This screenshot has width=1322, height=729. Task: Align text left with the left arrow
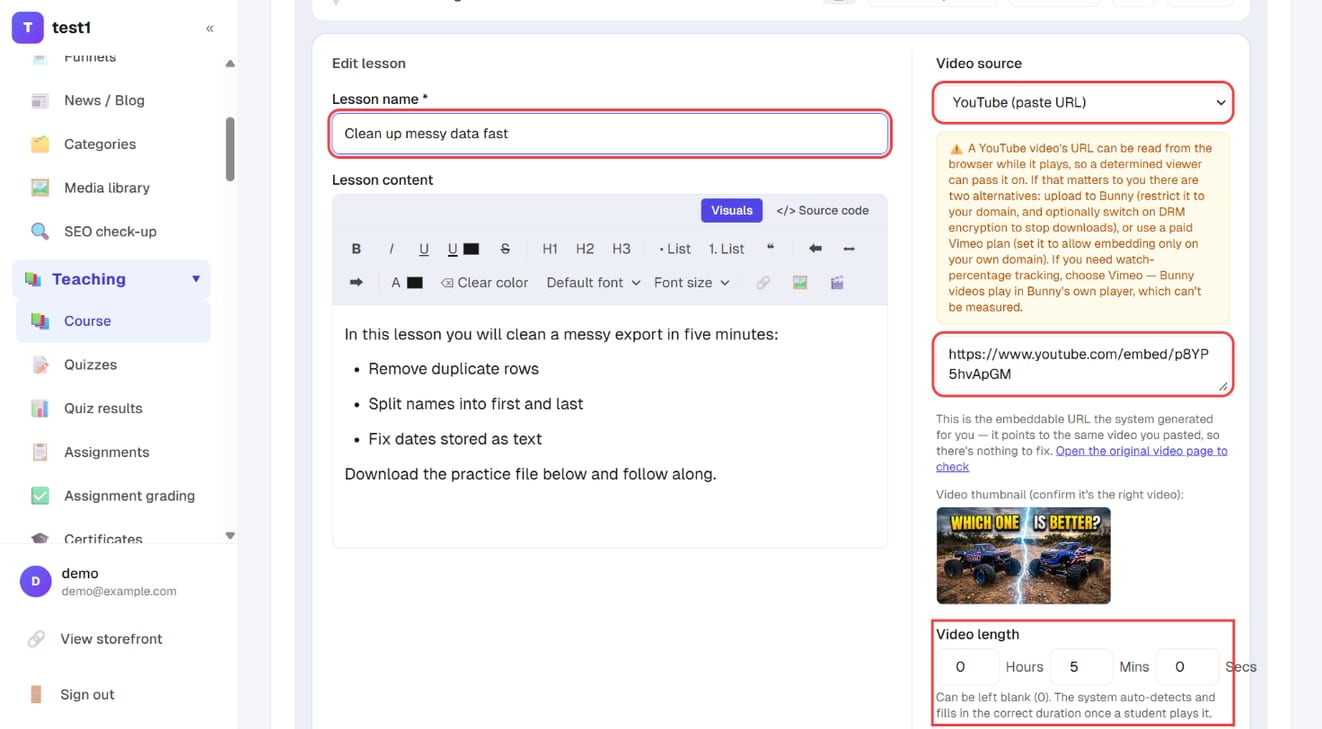[x=815, y=249]
